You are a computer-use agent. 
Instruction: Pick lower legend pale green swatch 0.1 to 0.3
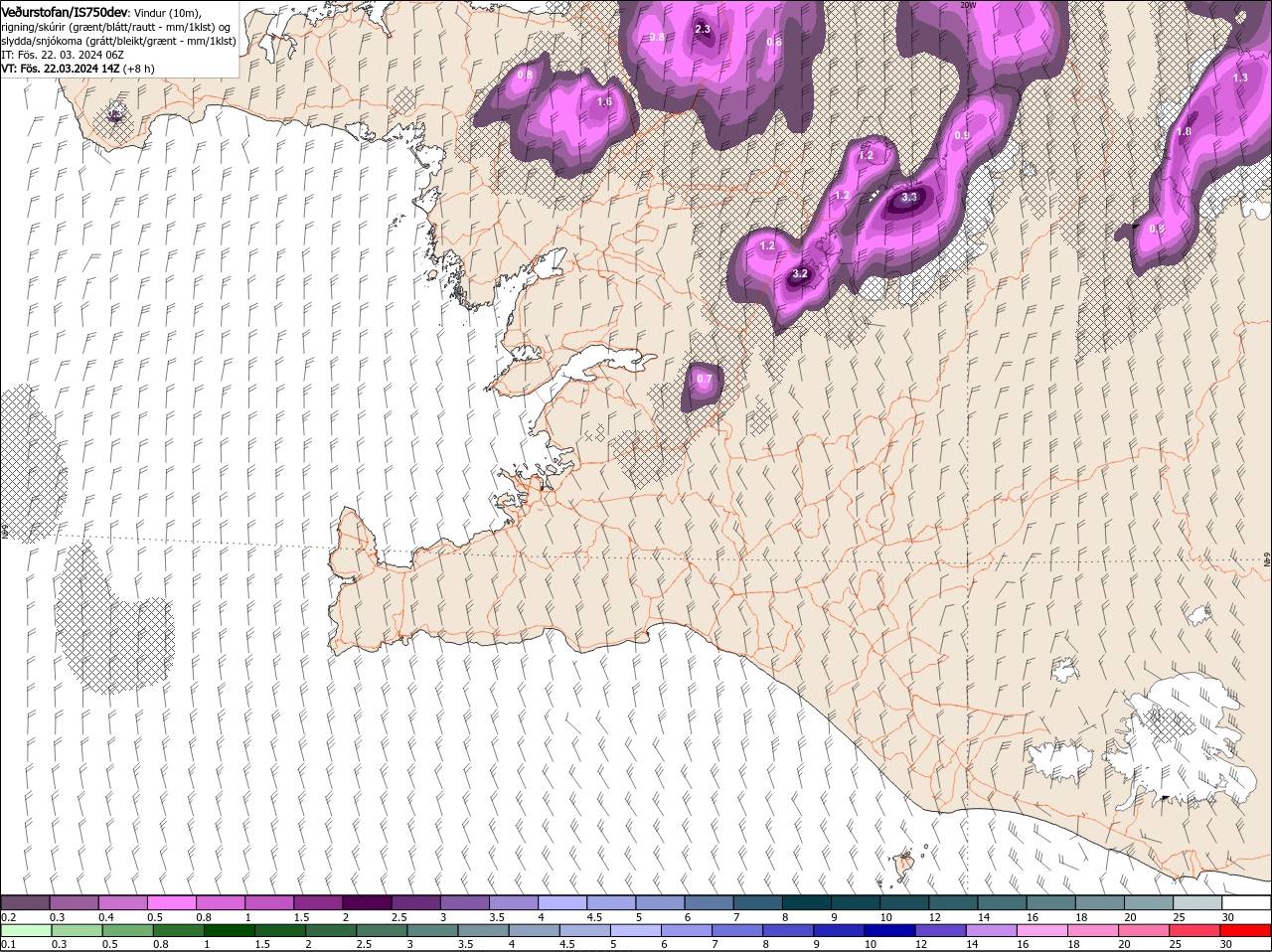click(x=26, y=930)
